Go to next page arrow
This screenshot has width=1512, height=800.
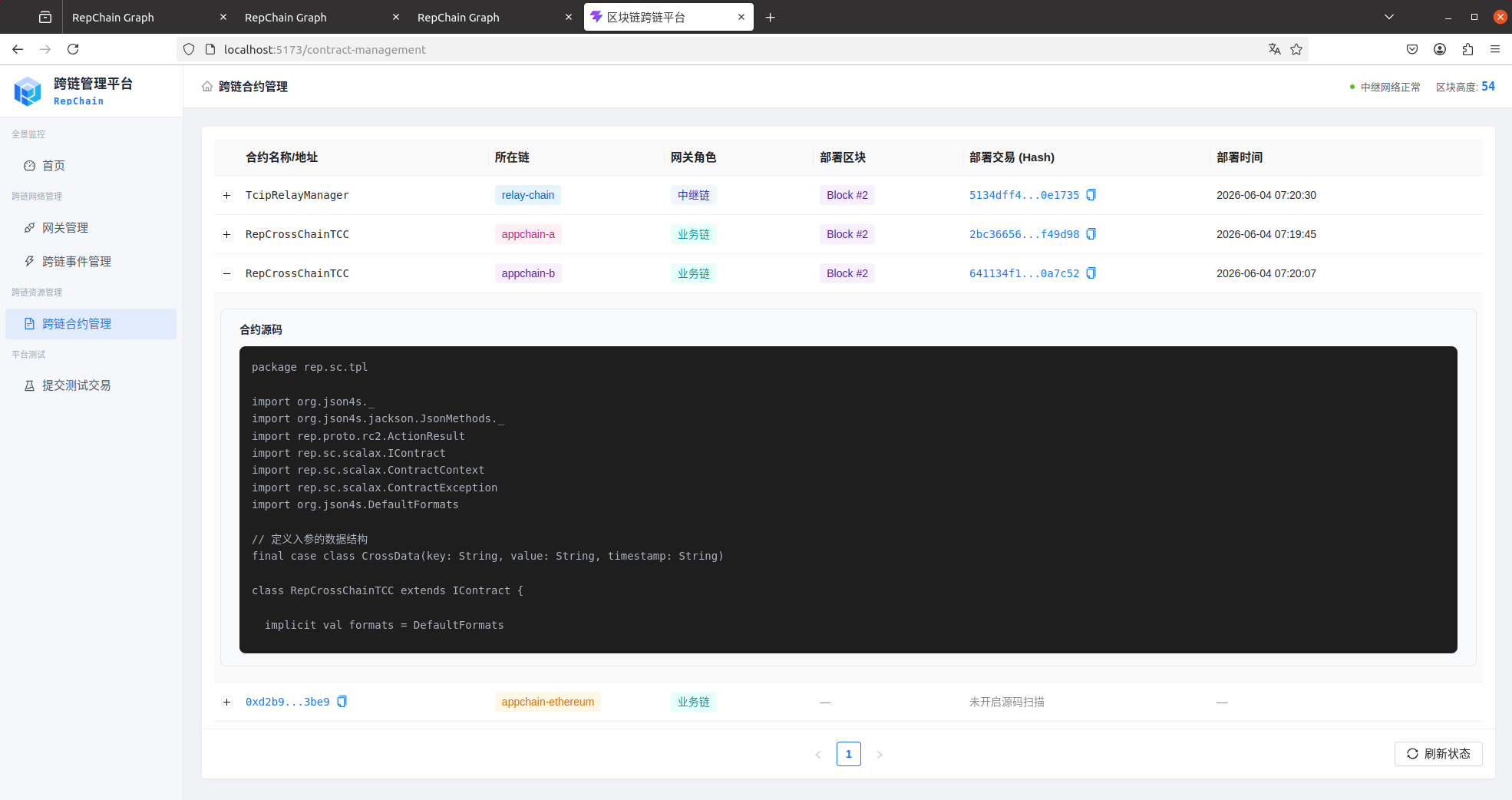880,755
